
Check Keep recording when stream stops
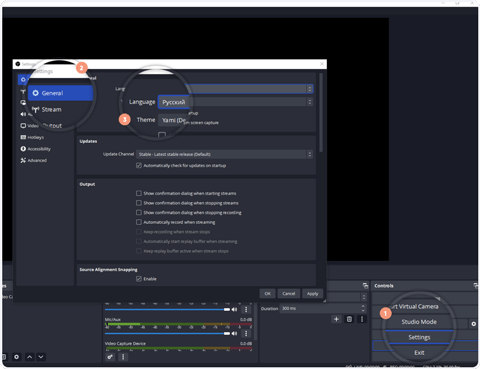point(139,232)
